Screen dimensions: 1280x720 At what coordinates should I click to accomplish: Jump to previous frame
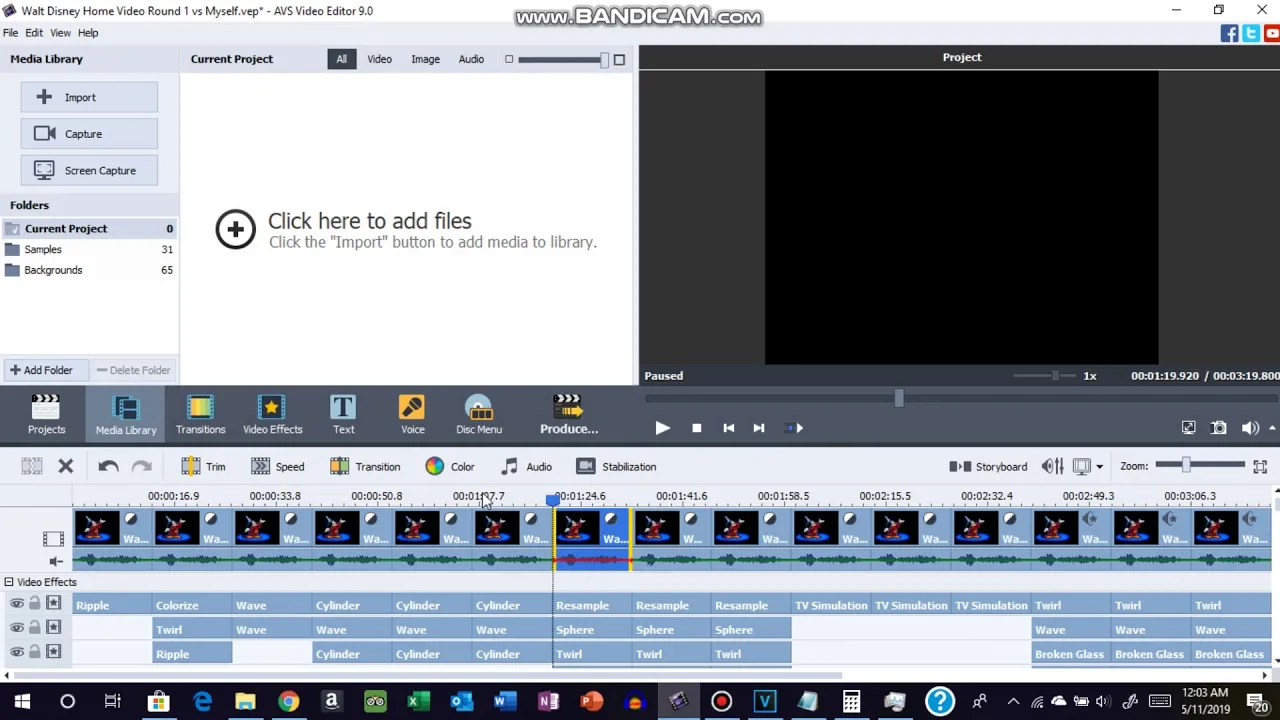(729, 428)
